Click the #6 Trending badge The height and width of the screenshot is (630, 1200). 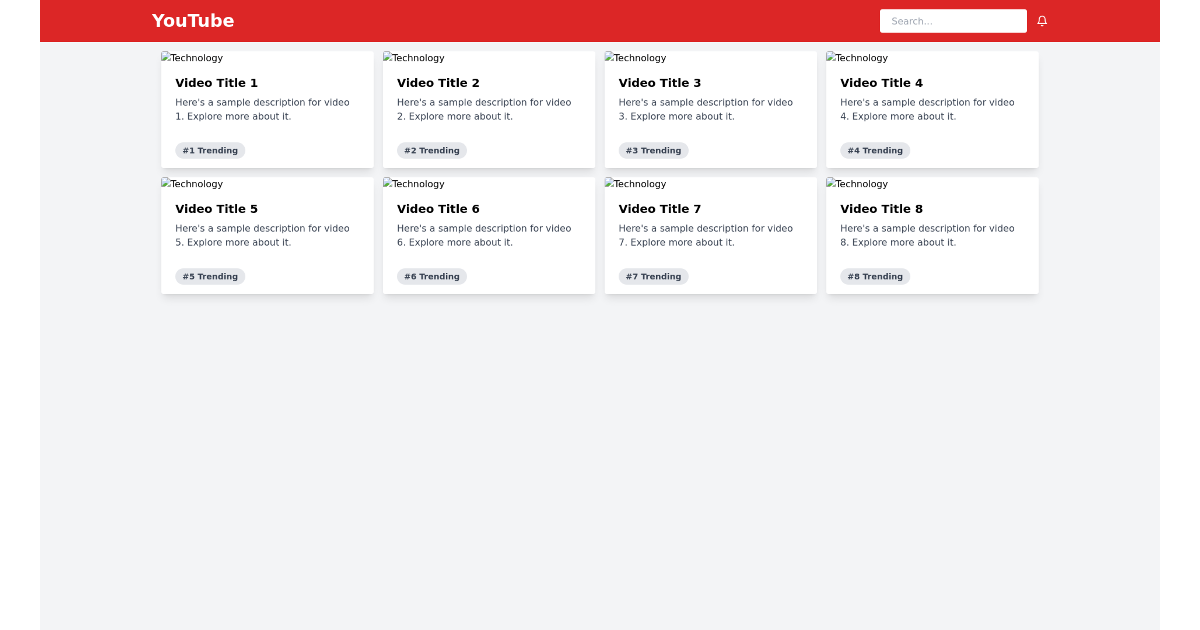432,276
